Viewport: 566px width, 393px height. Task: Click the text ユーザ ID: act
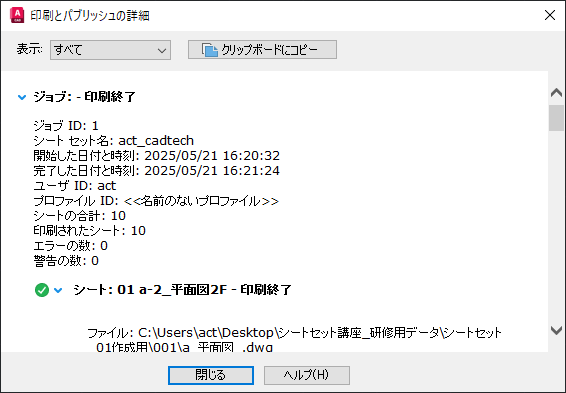click(x=75, y=185)
